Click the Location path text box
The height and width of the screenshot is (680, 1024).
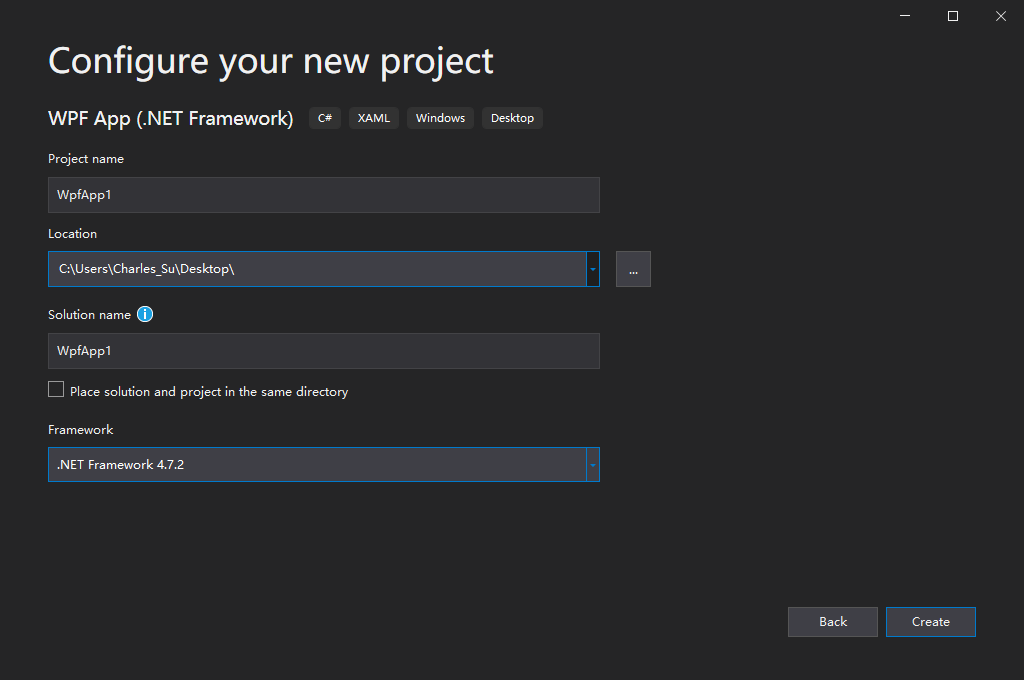(316, 269)
